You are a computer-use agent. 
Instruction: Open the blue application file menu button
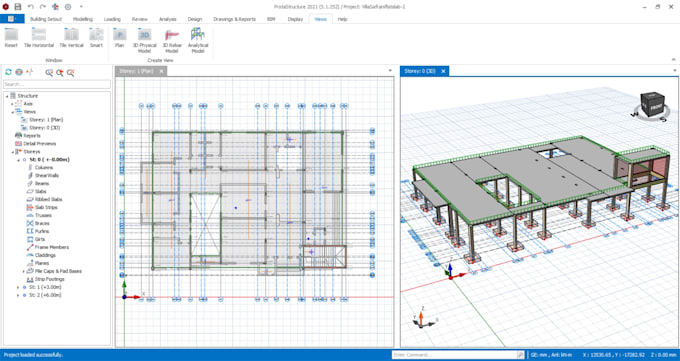point(12,19)
